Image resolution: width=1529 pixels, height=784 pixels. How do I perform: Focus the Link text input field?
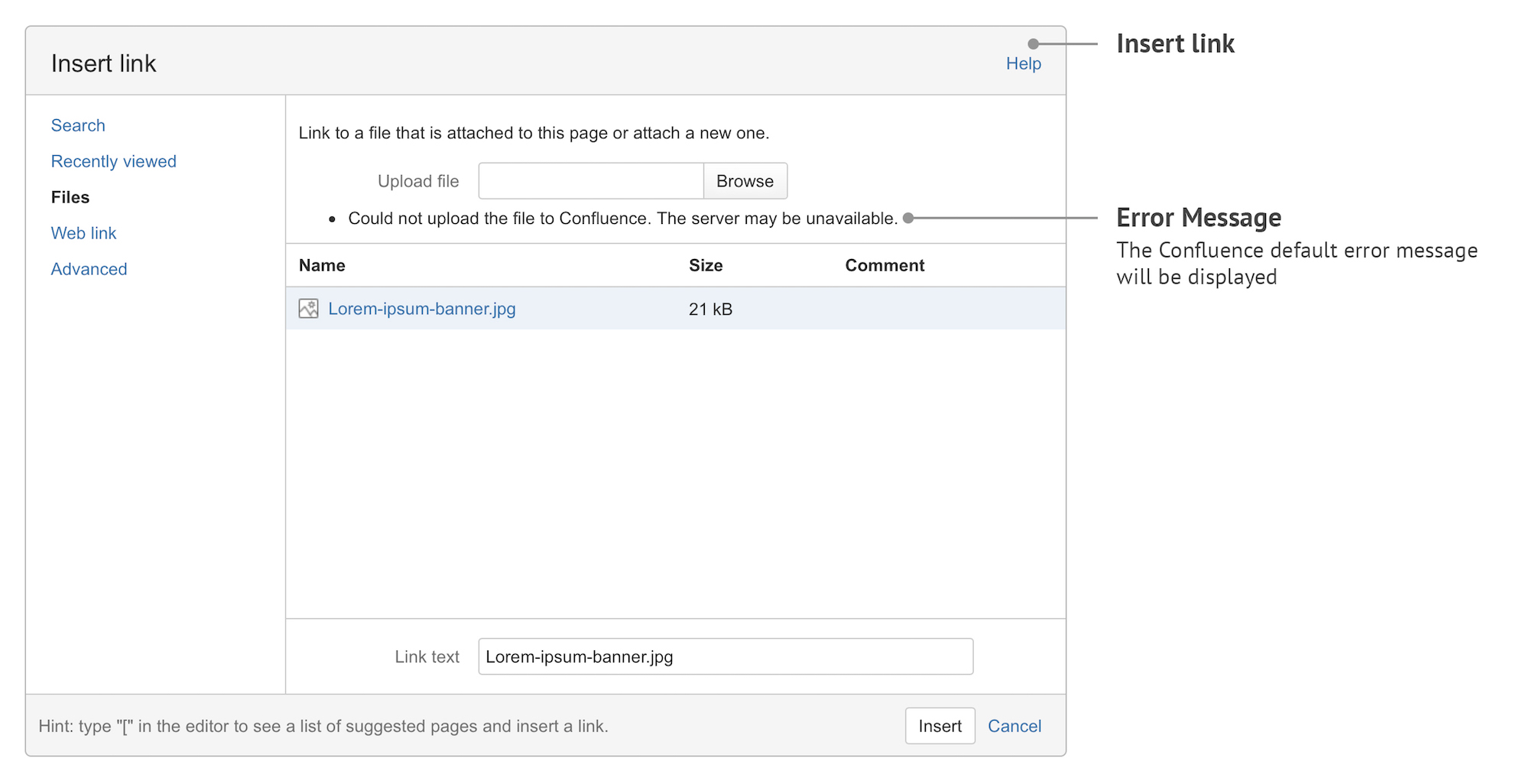pos(725,656)
